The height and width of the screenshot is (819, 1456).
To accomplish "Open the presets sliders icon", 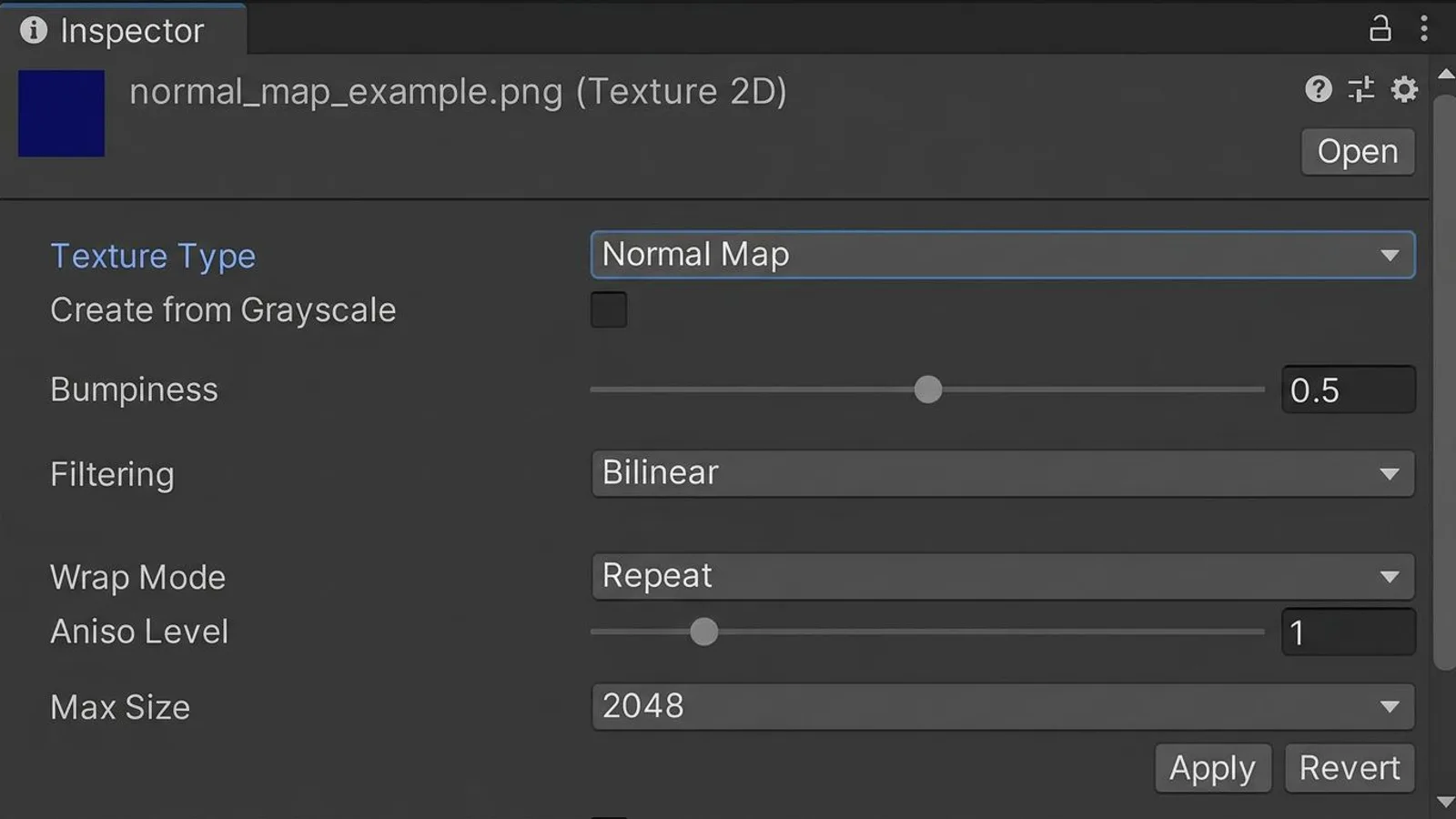I will click(1361, 89).
